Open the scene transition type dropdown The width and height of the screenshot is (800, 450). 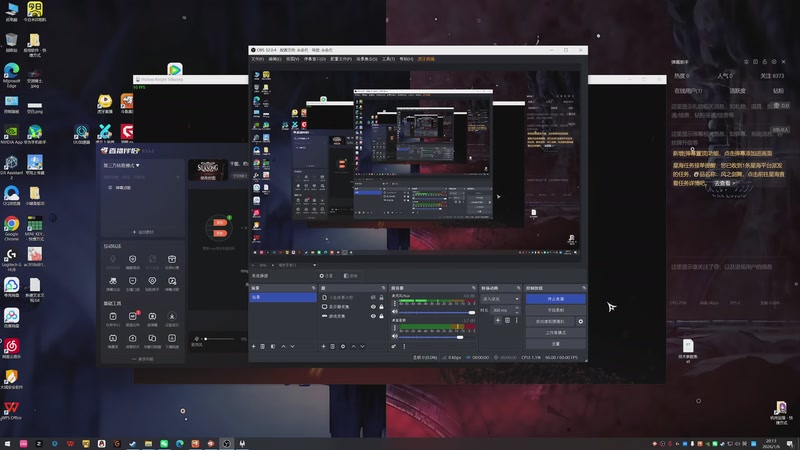coord(501,299)
